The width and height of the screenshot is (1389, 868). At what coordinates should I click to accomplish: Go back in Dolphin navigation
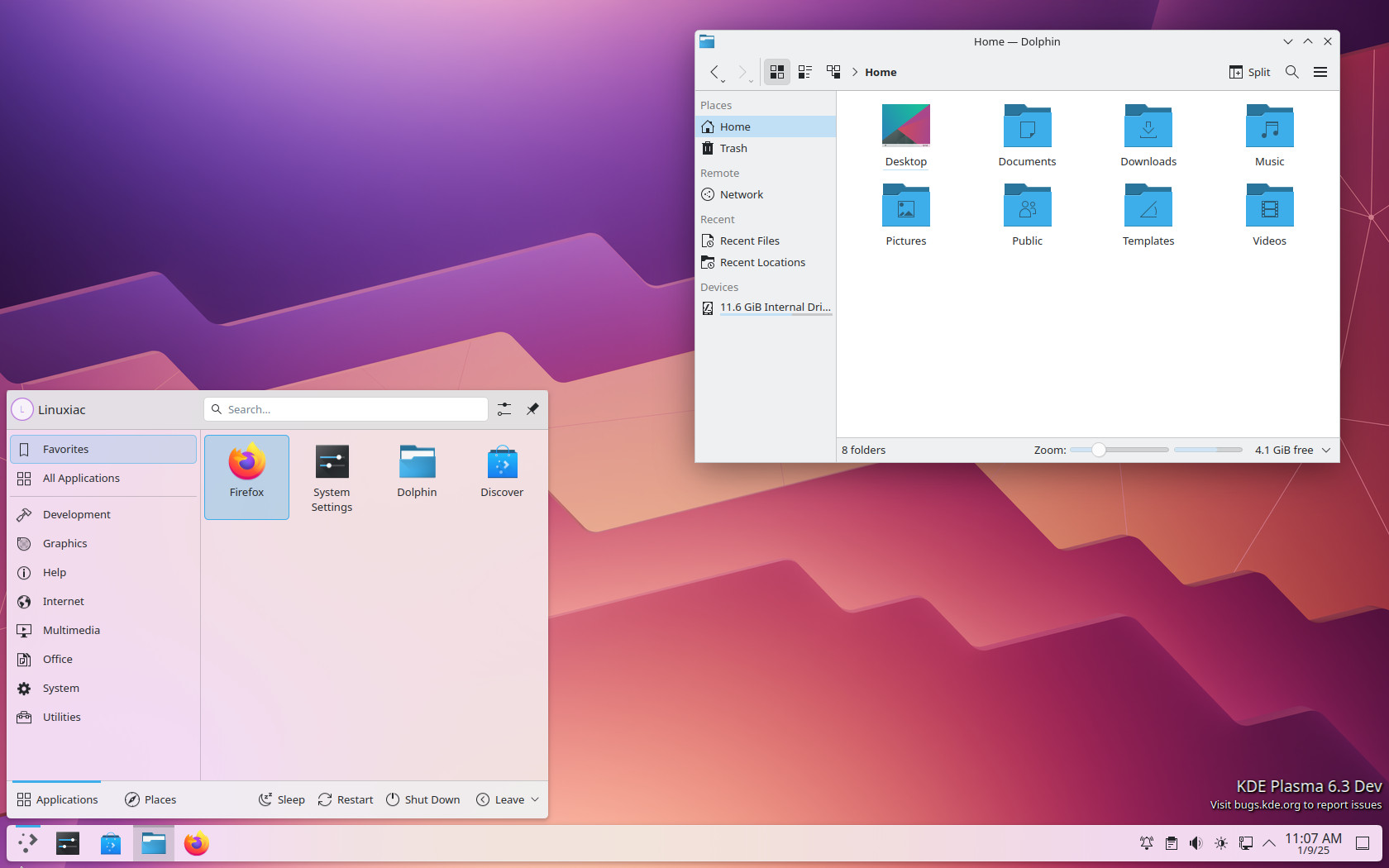click(x=714, y=72)
